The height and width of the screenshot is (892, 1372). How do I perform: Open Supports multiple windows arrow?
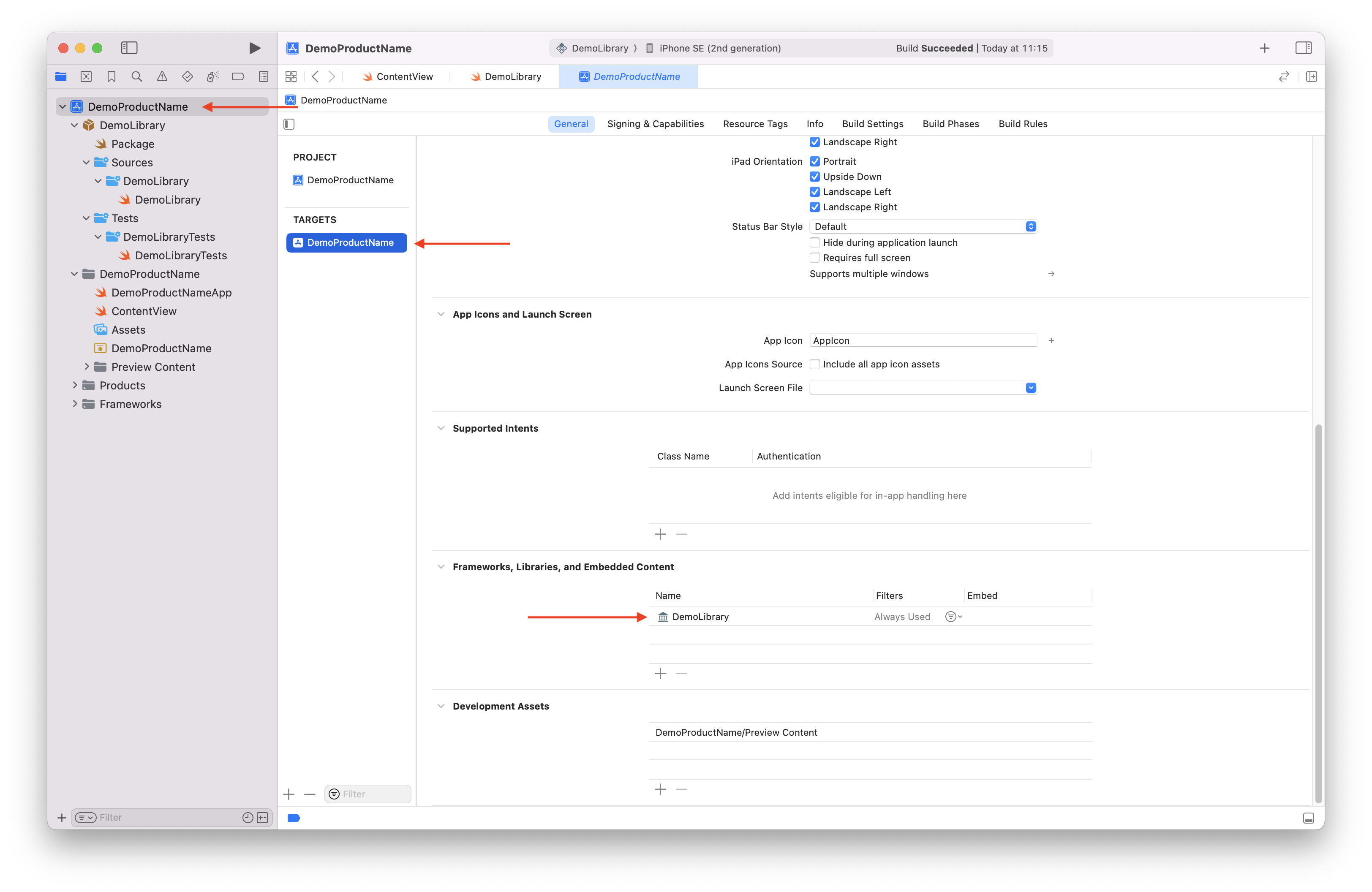[1051, 274]
